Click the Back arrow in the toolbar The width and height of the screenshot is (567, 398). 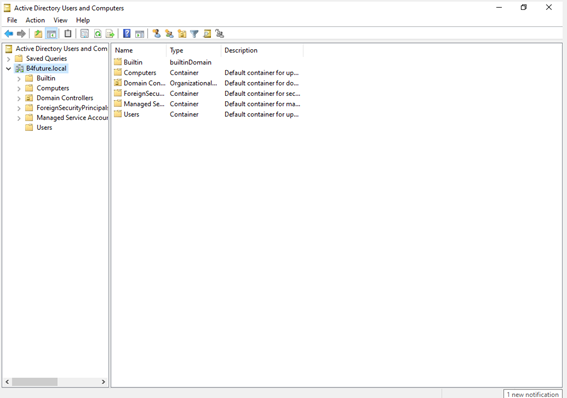pos(9,34)
